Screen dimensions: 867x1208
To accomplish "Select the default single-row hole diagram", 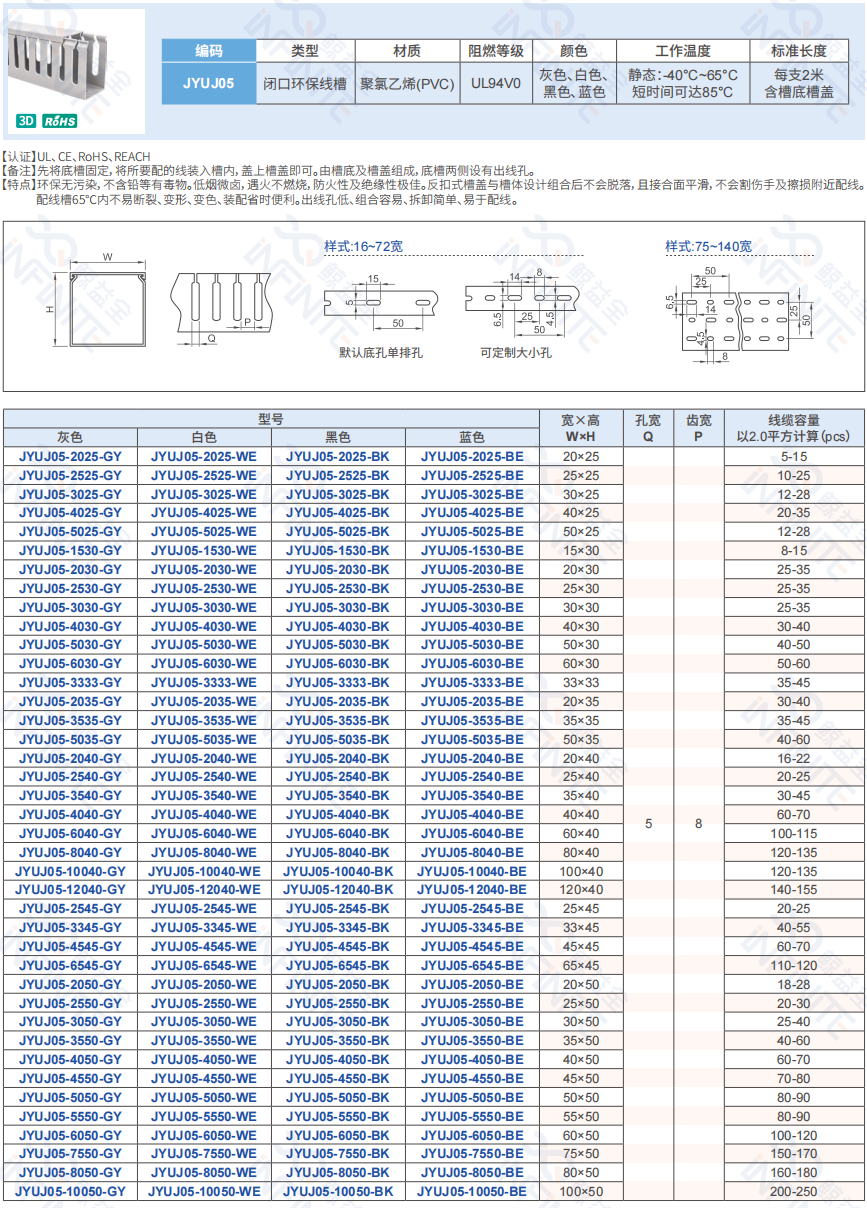I will (382, 300).
